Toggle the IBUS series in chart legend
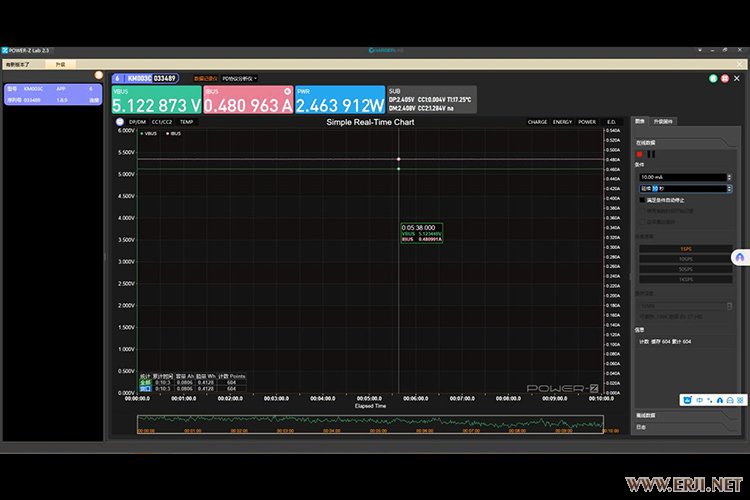The height and width of the screenshot is (500, 750). [x=172, y=132]
